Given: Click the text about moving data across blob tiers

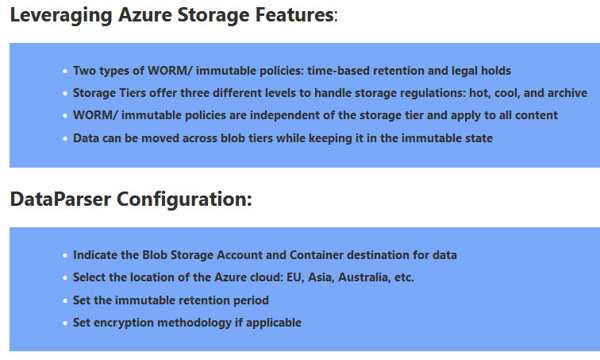Looking at the screenshot, I should point(283,138).
